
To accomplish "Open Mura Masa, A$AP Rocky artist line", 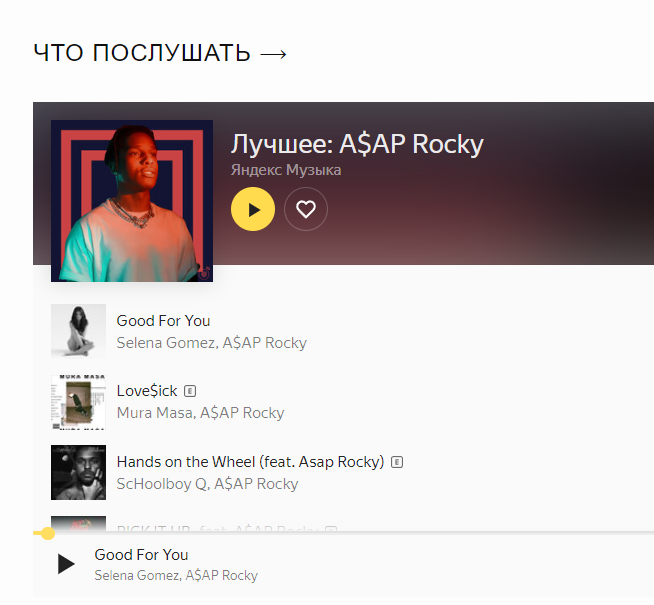I will [x=200, y=413].
